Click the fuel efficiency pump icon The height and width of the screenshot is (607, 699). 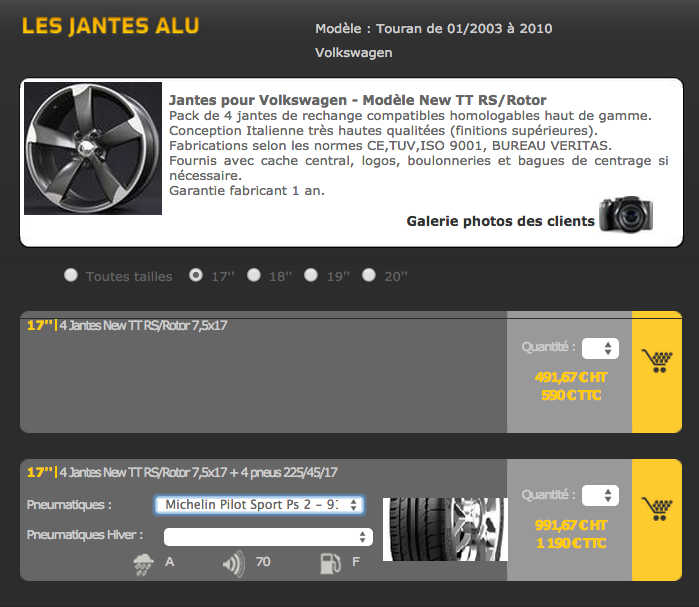click(330, 563)
